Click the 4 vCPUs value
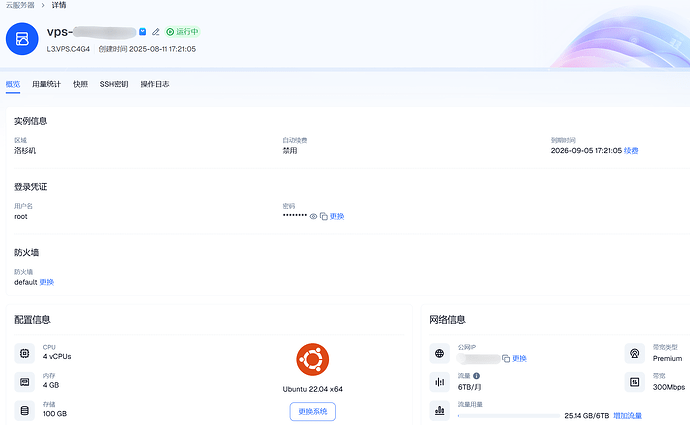 coord(57,356)
